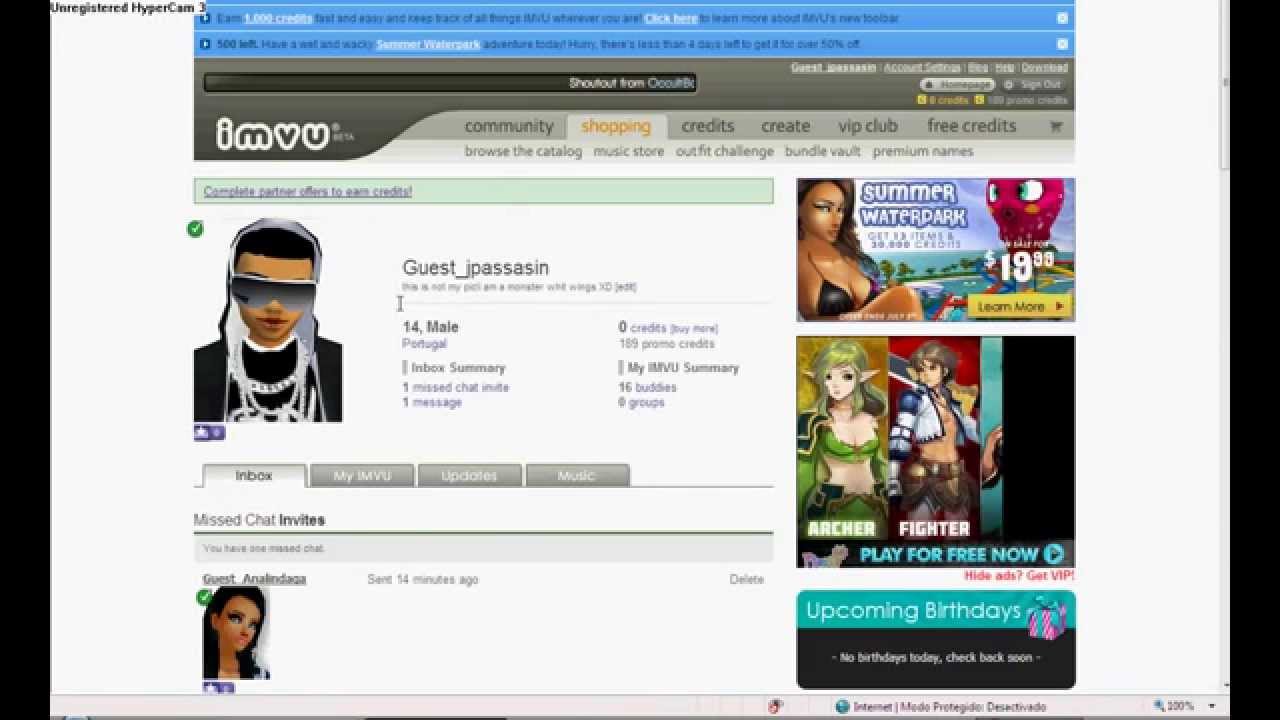Click 'Hide ads? Get VIP!' link
The width and height of the screenshot is (1280, 720).
(x=1019, y=576)
